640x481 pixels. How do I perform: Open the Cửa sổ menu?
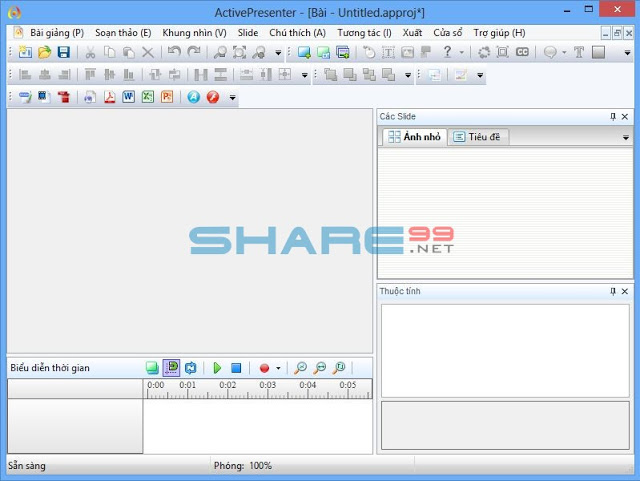click(448, 33)
